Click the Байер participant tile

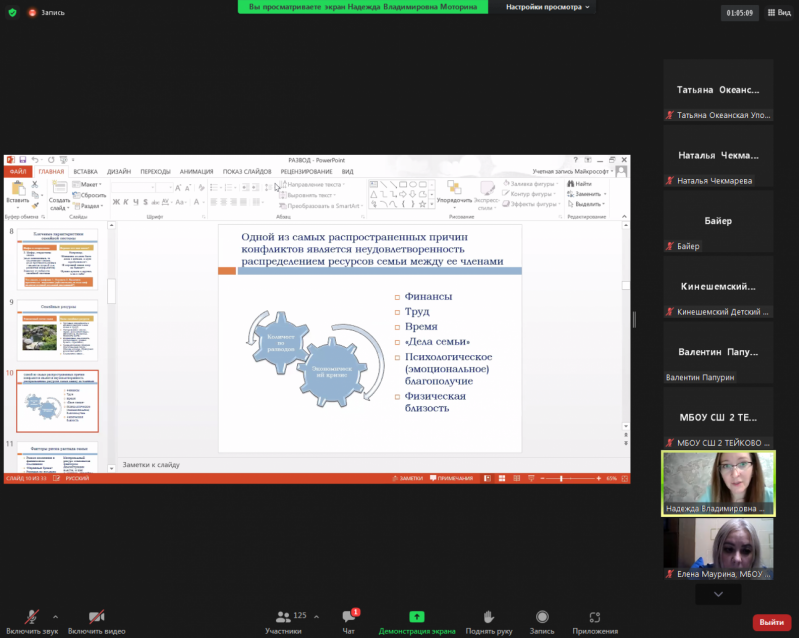coord(718,222)
